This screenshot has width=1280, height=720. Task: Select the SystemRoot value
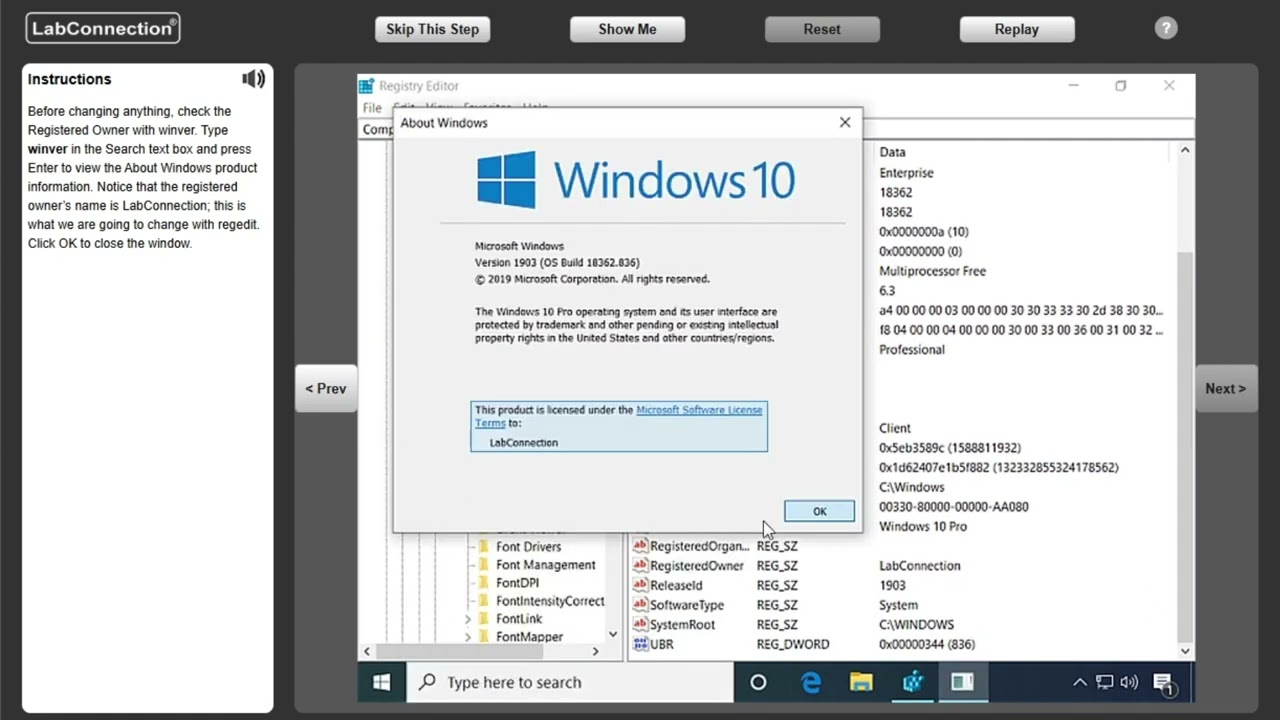(682, 624)
